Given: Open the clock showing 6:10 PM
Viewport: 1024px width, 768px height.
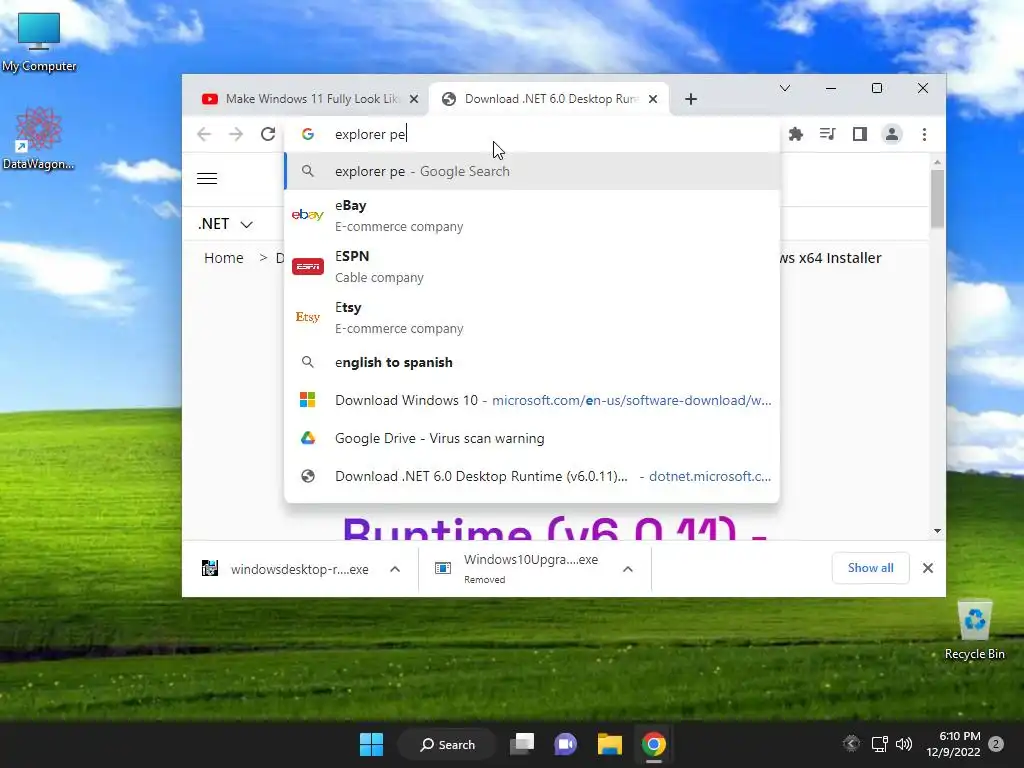Looking at the screenshot, I should (953, 744).
